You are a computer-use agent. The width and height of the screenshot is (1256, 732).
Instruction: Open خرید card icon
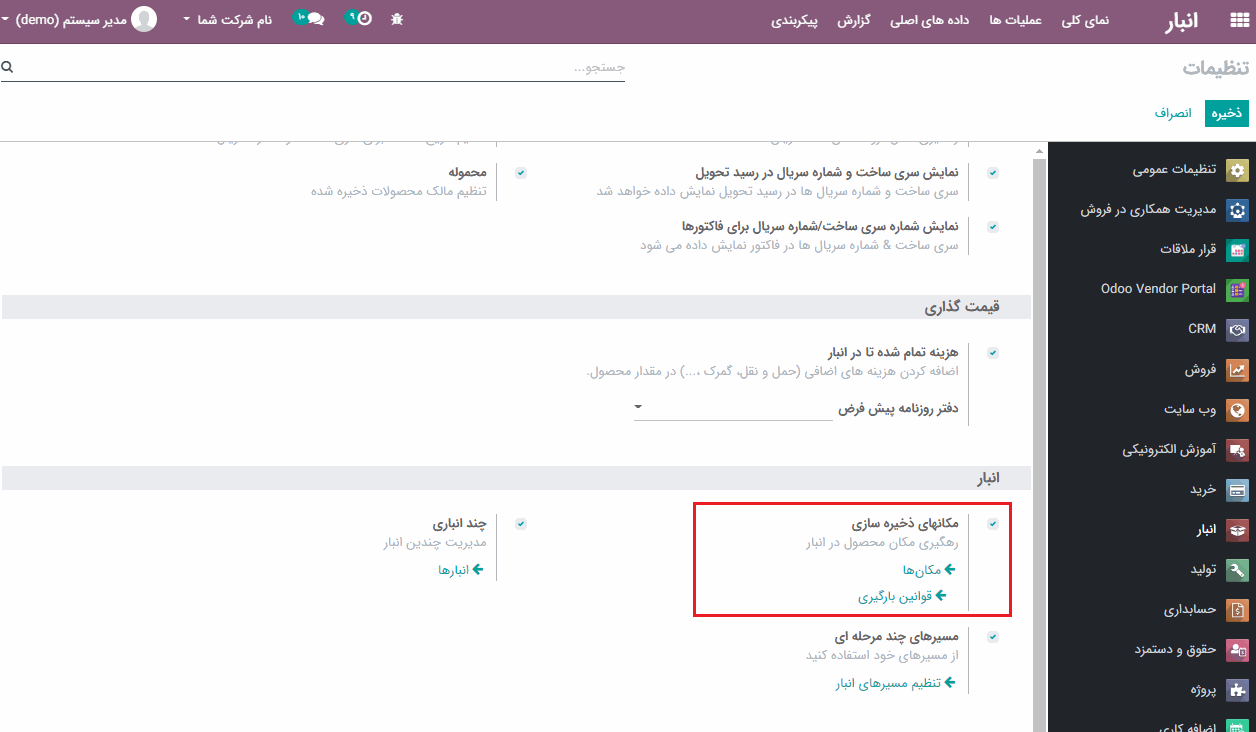(1238, 490)
